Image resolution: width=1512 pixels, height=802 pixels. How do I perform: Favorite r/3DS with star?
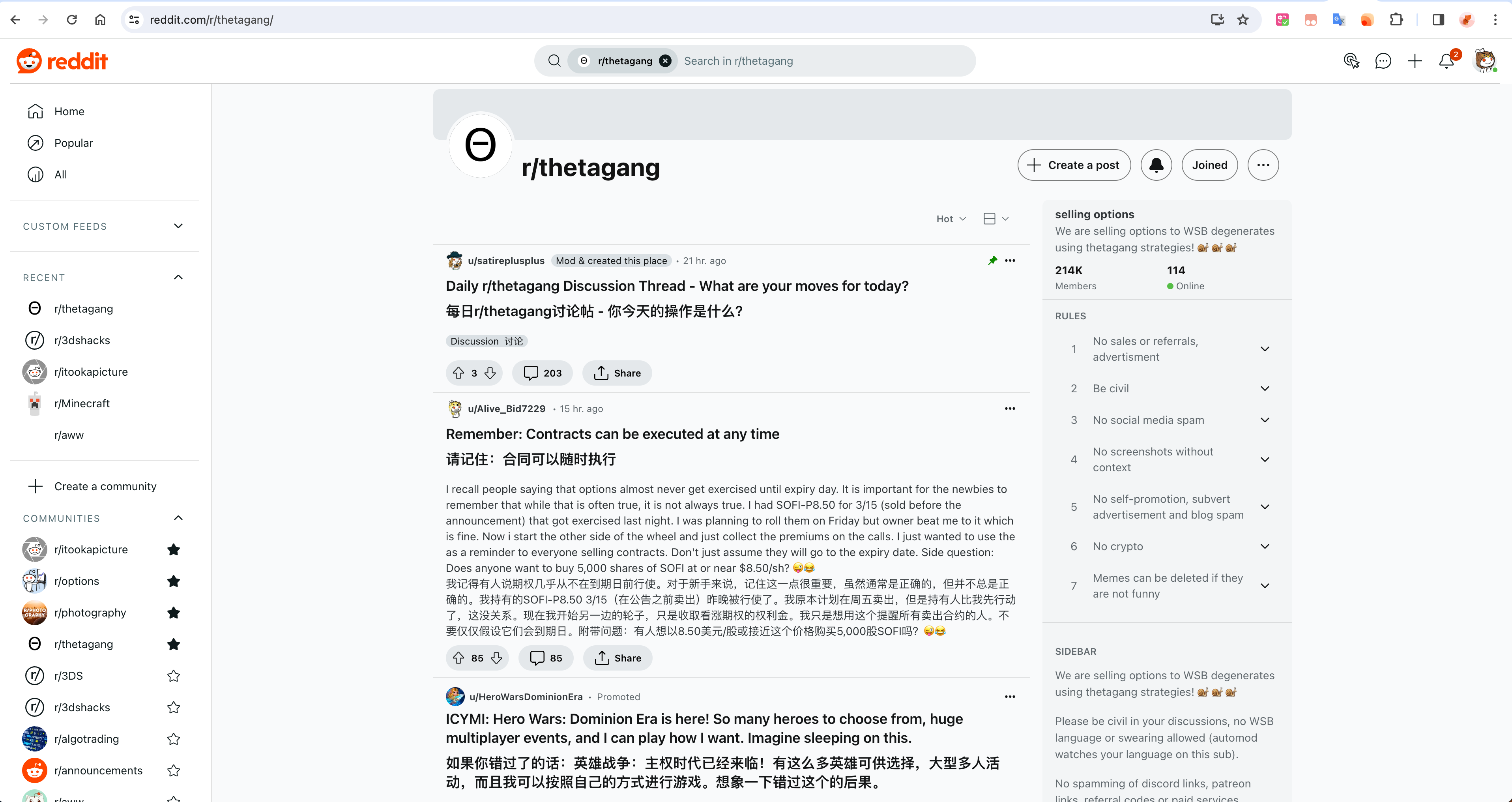173,676
